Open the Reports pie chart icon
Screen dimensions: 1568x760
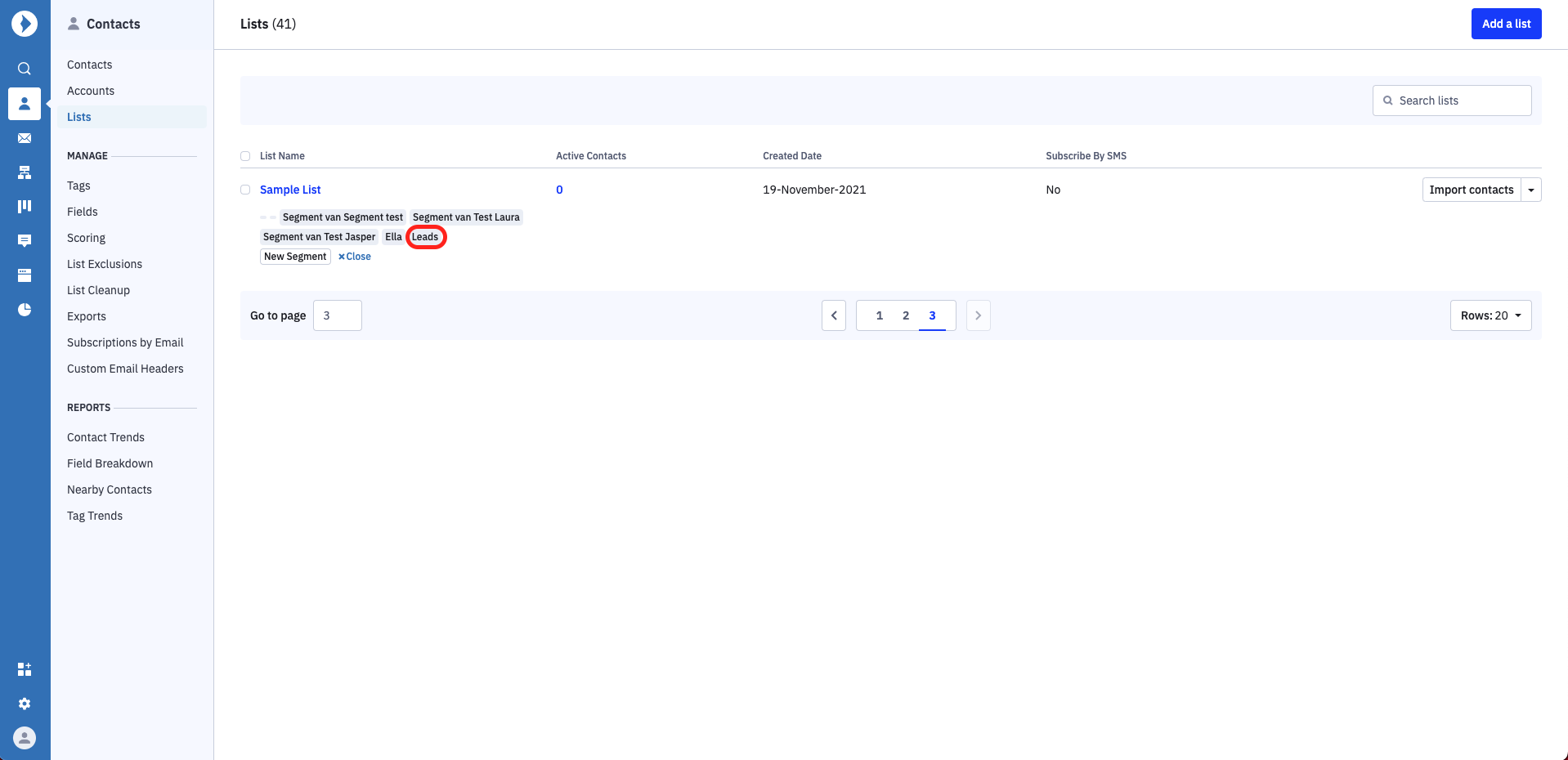click(x=25, y=310)
